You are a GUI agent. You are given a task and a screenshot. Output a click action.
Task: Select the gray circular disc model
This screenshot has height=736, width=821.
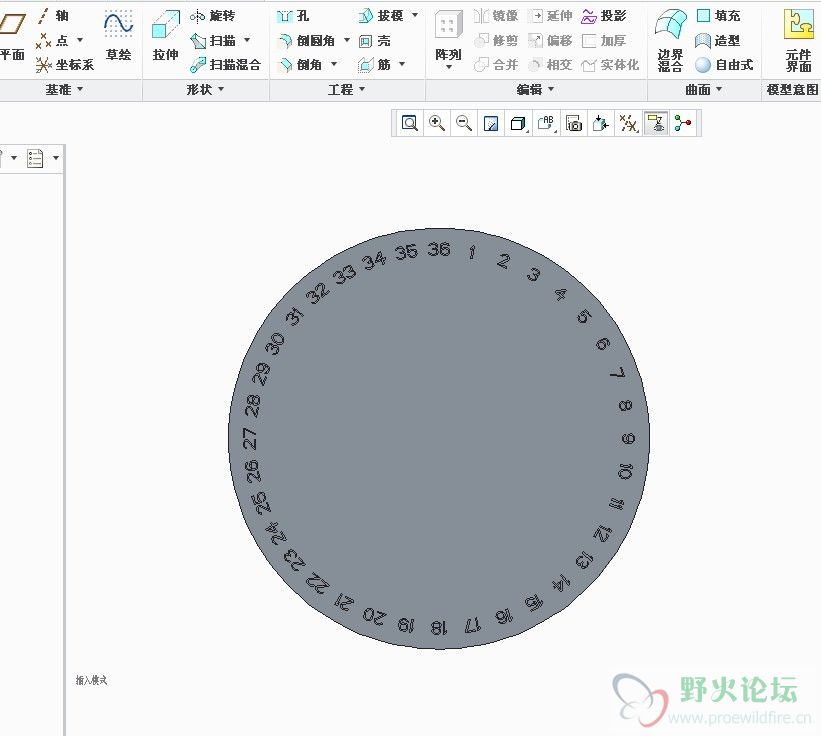[439, 439]
